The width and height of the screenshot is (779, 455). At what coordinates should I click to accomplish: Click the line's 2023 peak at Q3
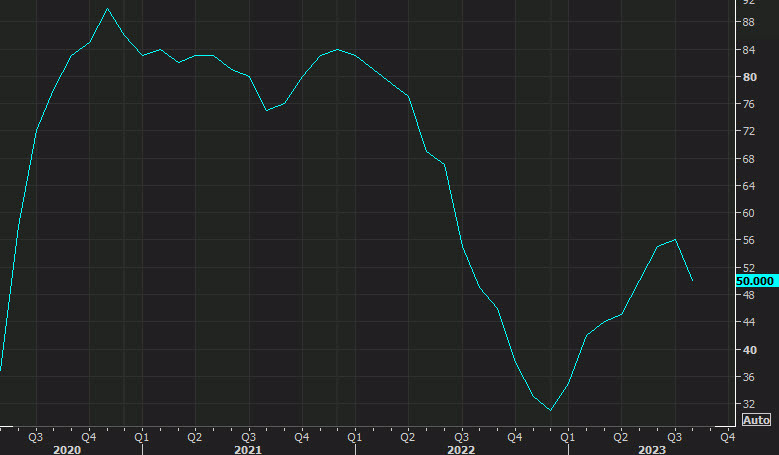point(676,240)
